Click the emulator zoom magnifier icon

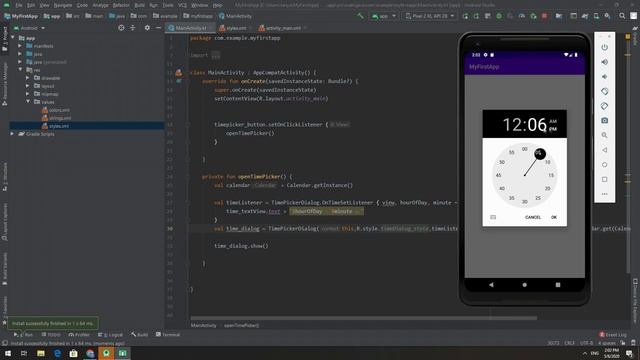pos(604,135)
